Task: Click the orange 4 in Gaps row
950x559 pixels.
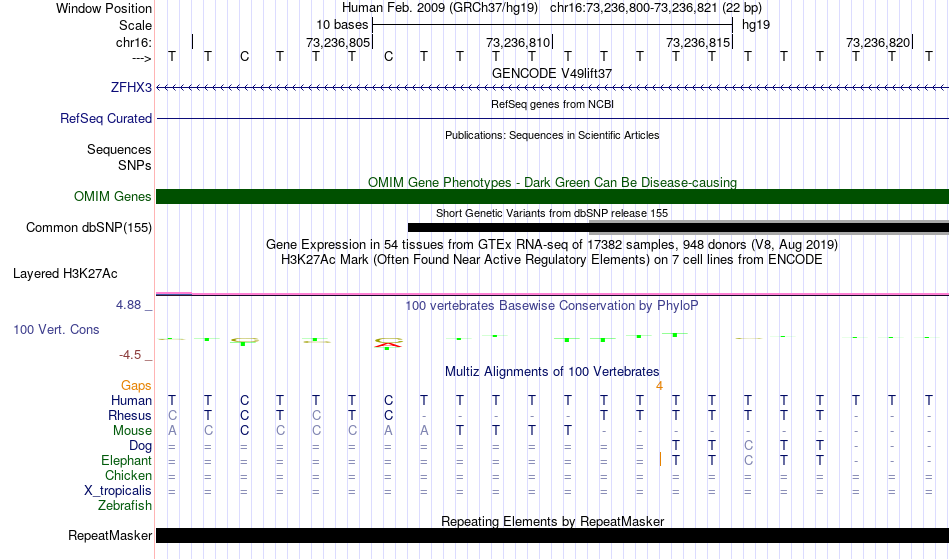Action: click(659, 386)
